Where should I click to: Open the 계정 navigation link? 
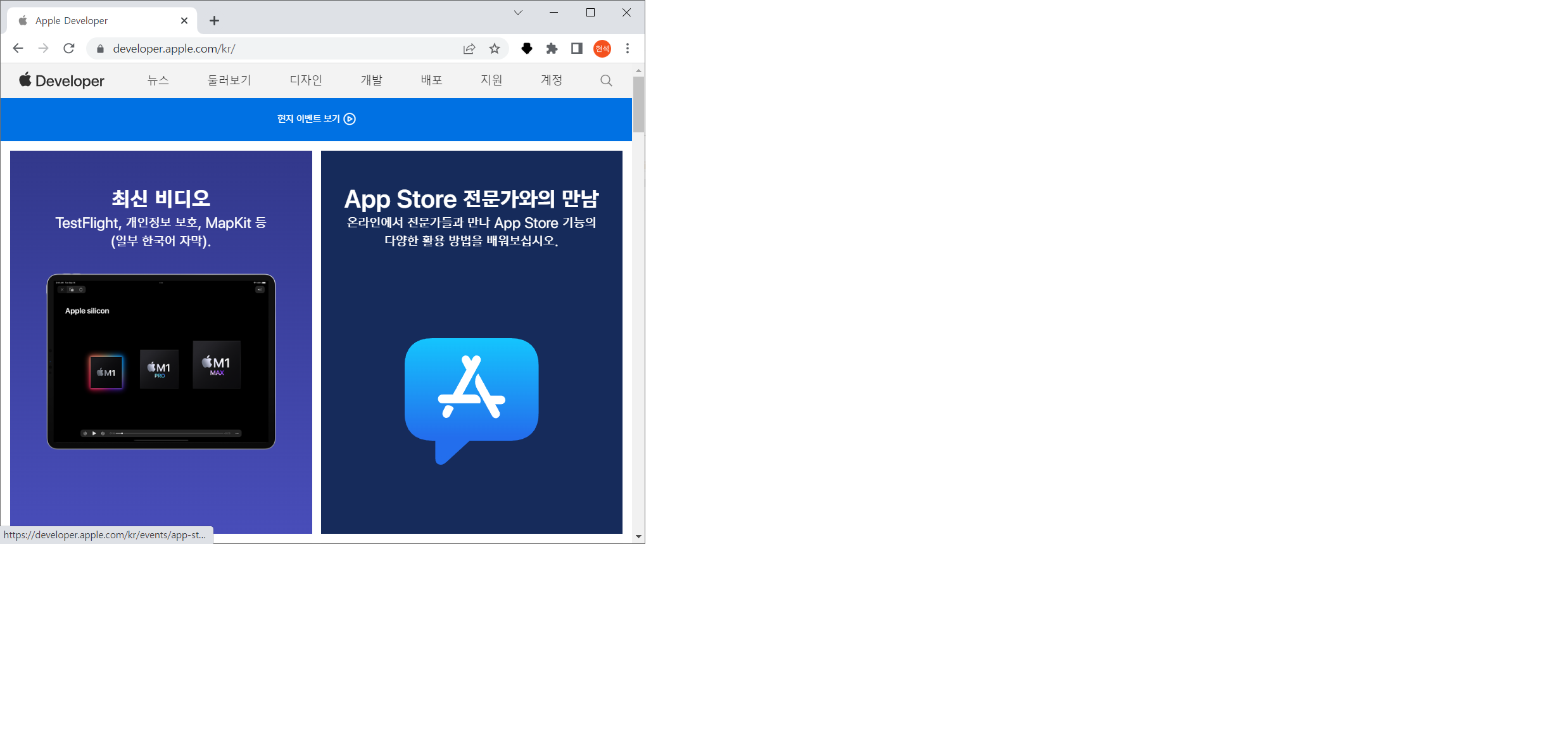click(551, 80)
